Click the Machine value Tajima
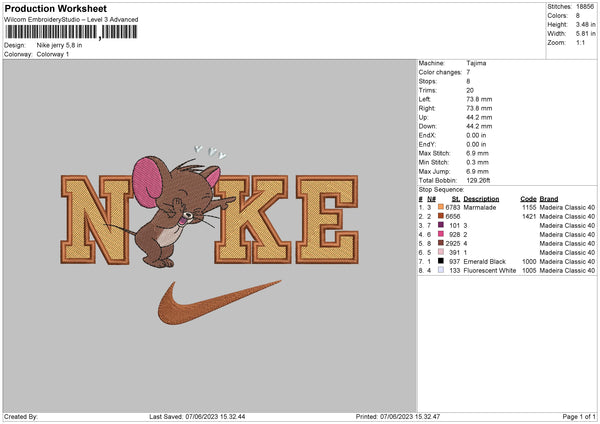This screenshot has width=600, height=424. pyautogui.click(x=476, y=63)
